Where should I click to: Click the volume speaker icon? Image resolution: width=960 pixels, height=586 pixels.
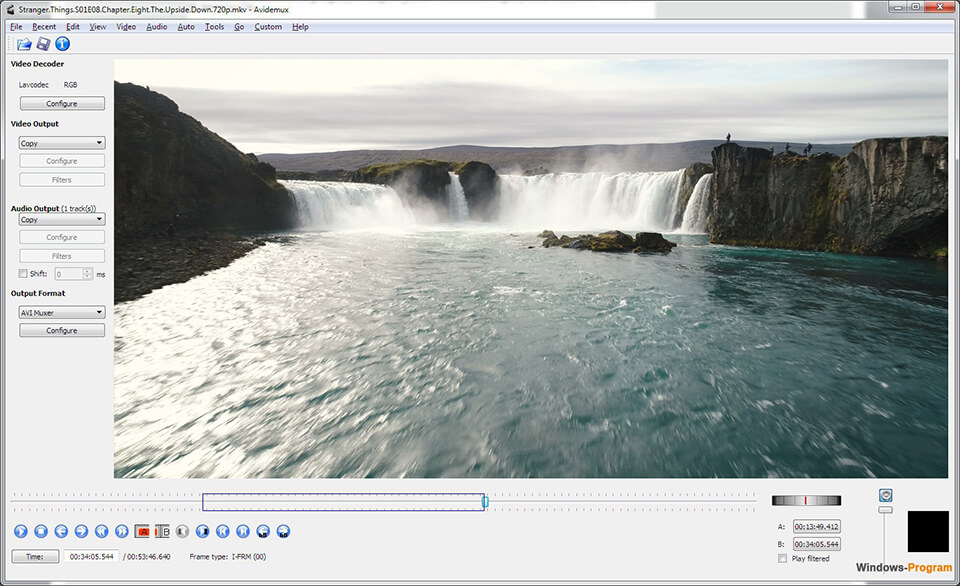885,495
